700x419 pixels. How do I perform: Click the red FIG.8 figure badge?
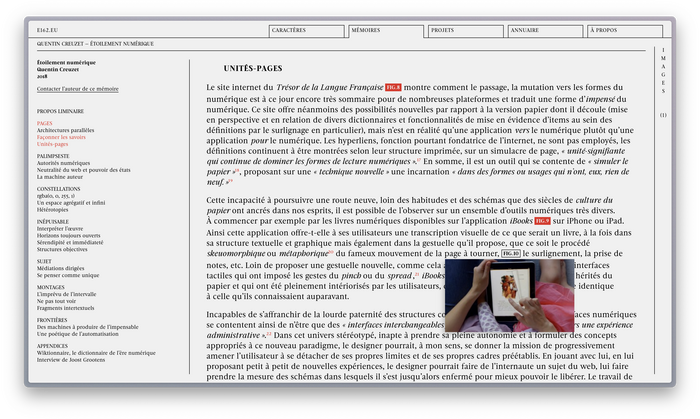393,87
